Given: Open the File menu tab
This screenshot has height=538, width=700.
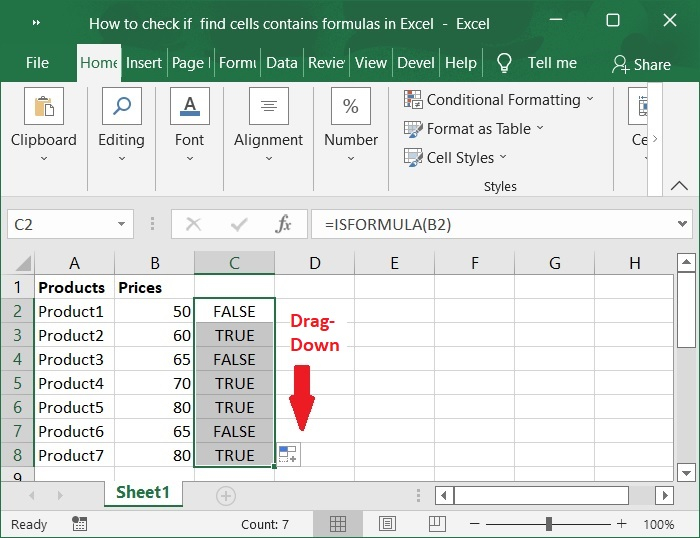Looking at the screenshot, I should [37, 63].
